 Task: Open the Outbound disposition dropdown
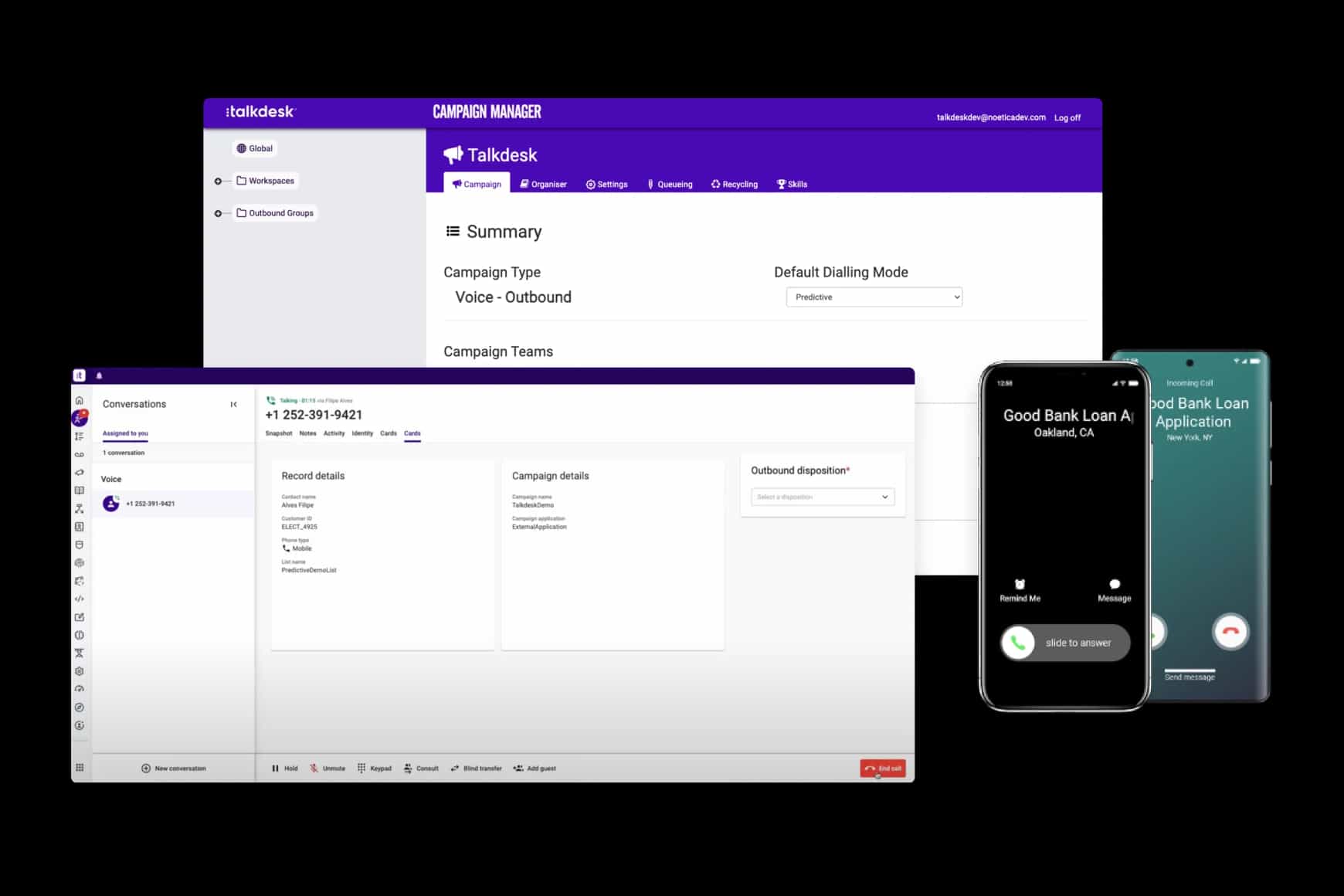coord(822,497)
